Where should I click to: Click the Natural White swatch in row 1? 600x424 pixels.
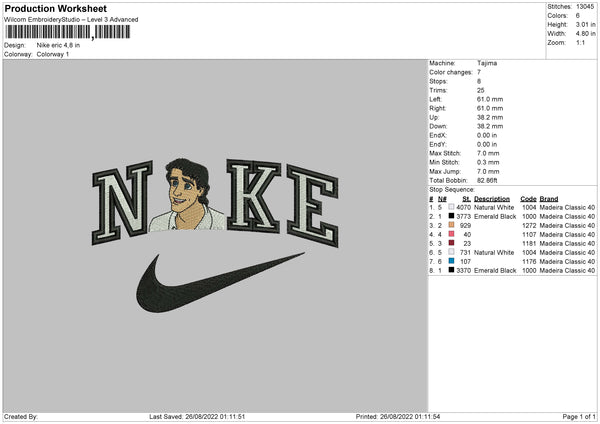coord(451,207)
